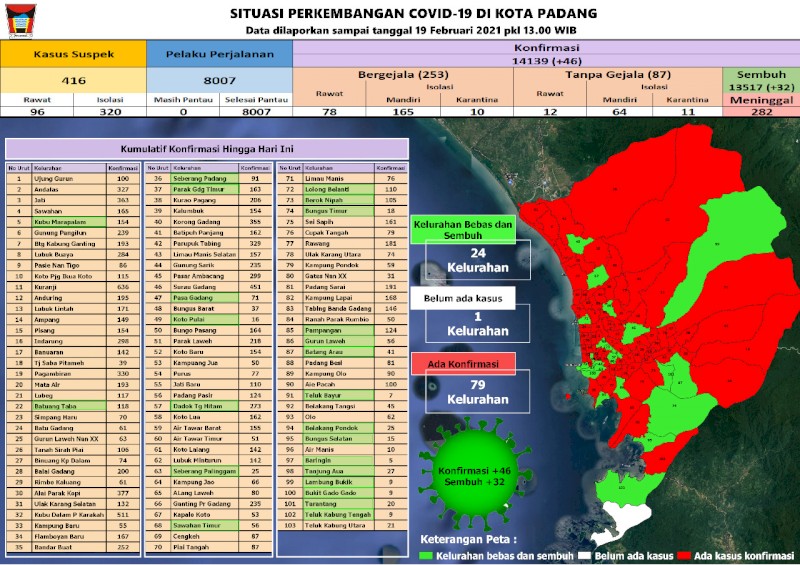Click the white legend swatch for Belum ada kasus
Screen dimensions: 800x565
pos(585,556)
